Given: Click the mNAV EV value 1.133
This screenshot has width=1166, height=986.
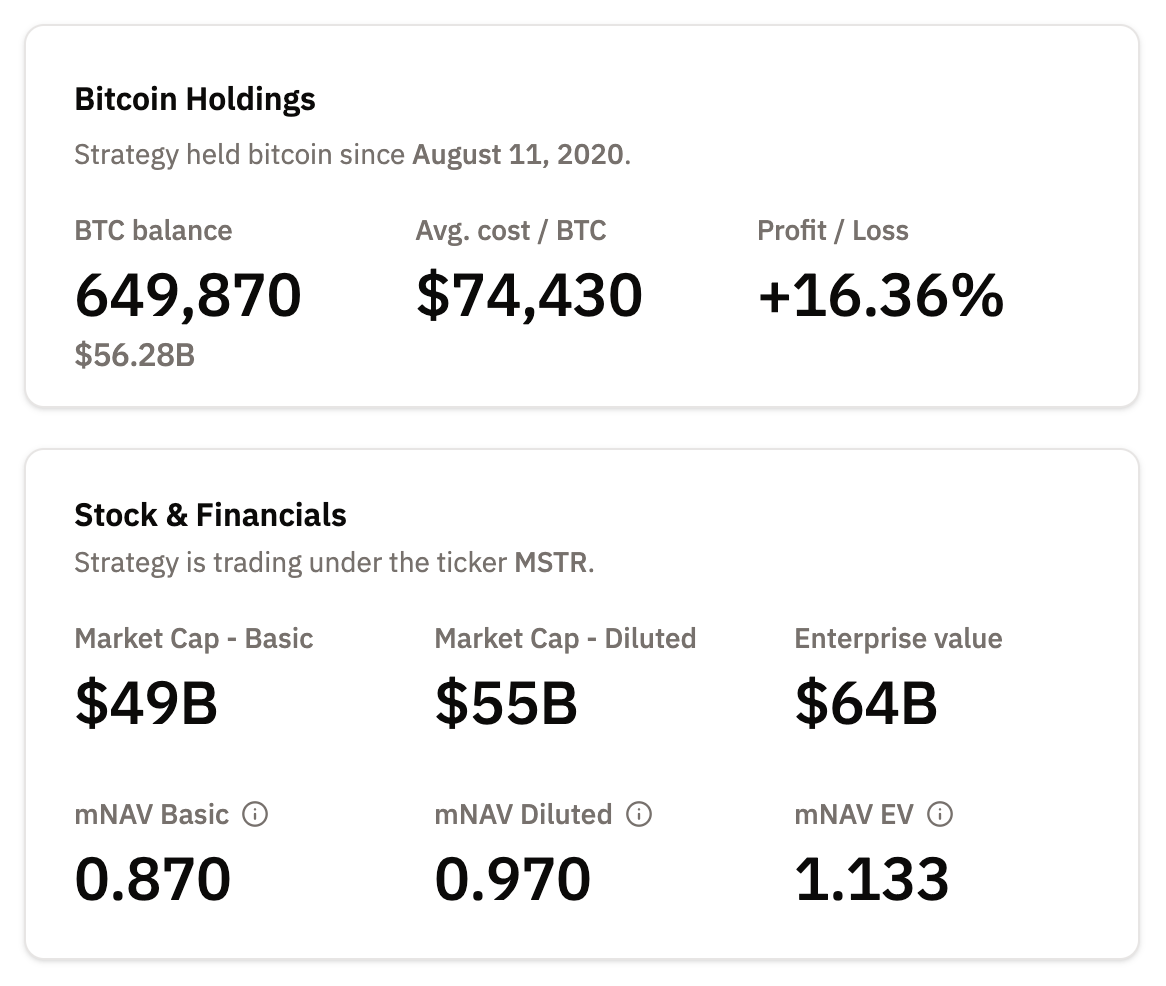Looking at the screenshot, I should 872,878.
